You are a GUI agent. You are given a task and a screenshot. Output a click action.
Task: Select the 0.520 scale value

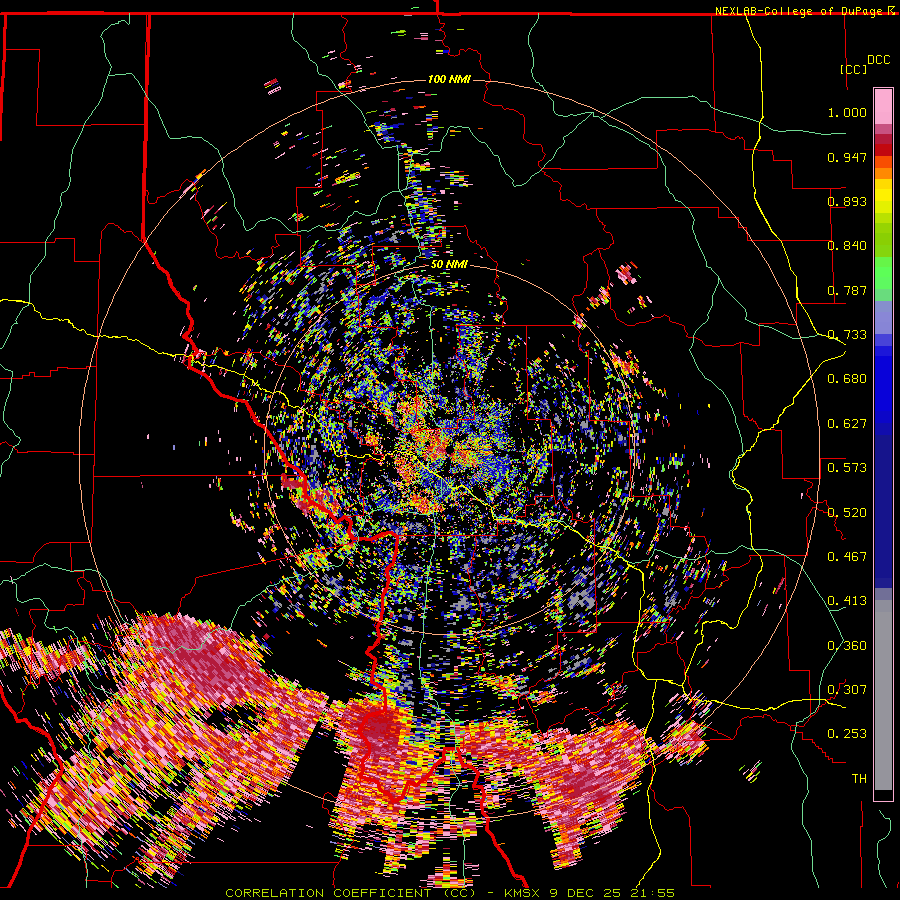847,512
